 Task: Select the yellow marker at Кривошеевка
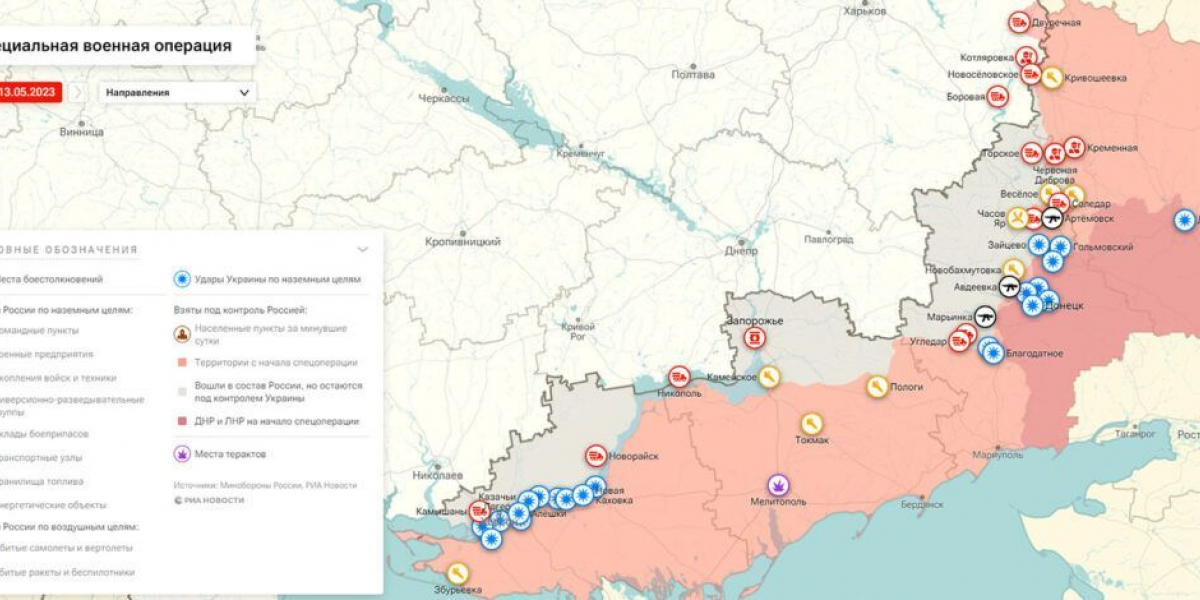(x=1052, y=77)
